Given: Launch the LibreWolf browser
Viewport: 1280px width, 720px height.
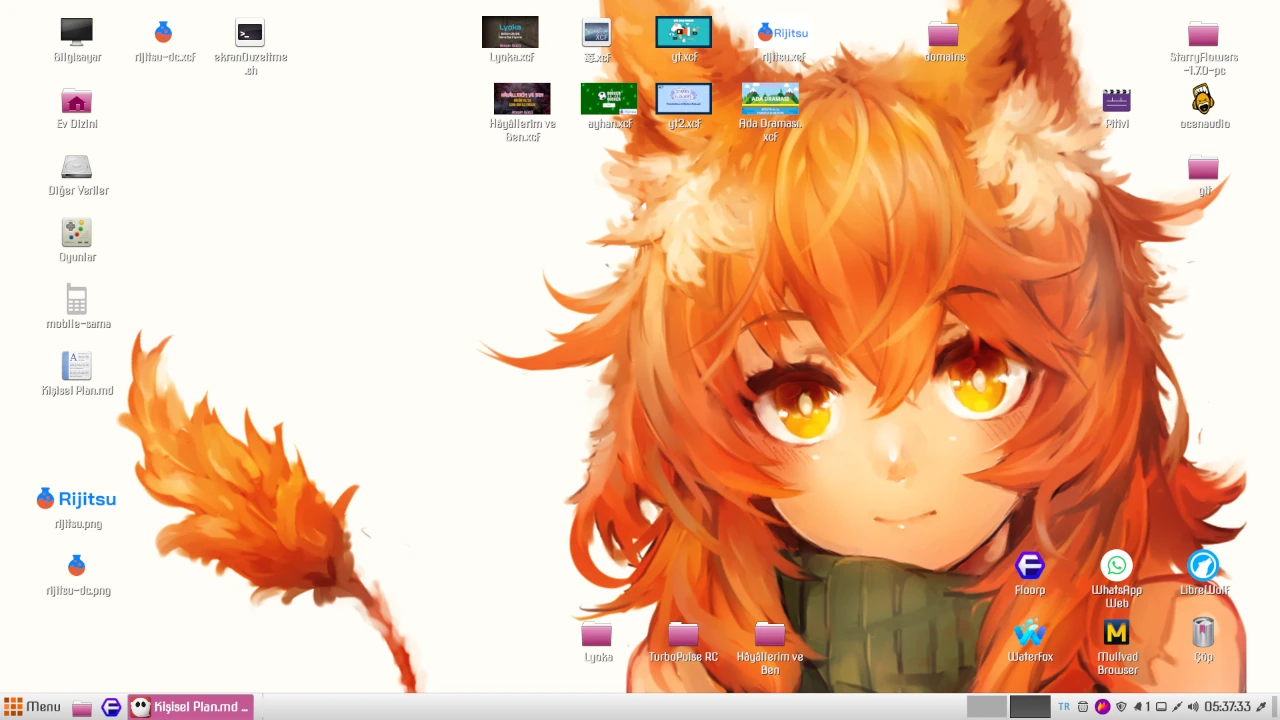Looking at the screenshot, I should coord(1204,566).
